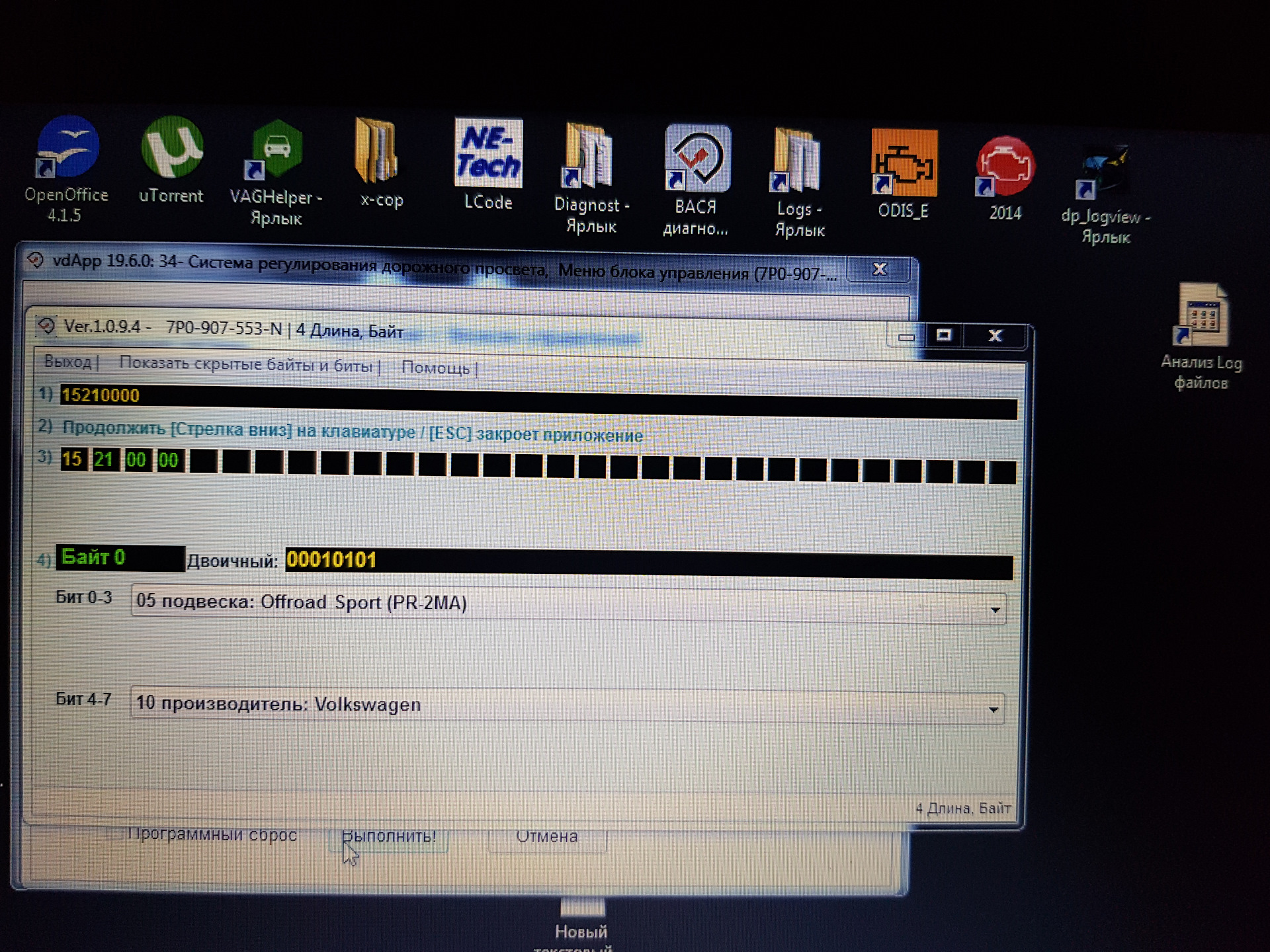Open the red 2014 diagnostic icon
Viewport: 1270px width, 952px height.
coord(1005,167)
